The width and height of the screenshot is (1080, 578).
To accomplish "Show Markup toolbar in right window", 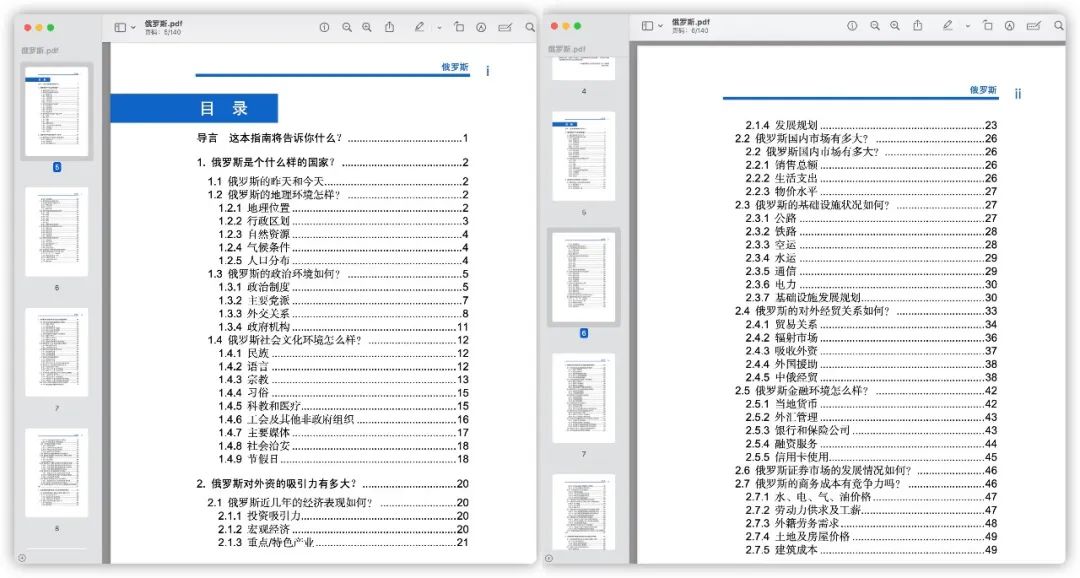I will (x=1009, y=25).
